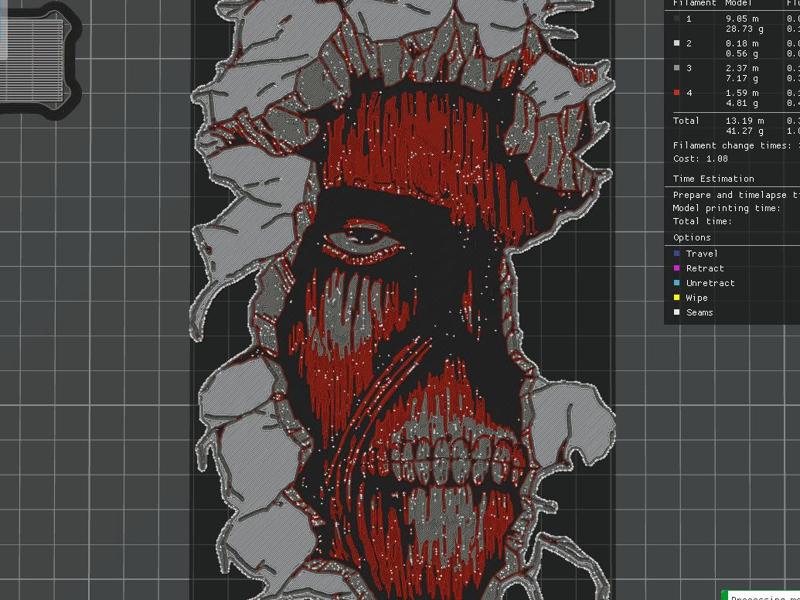
Task: Enable Wipe moves display option
Action: [x=696, y=298]
